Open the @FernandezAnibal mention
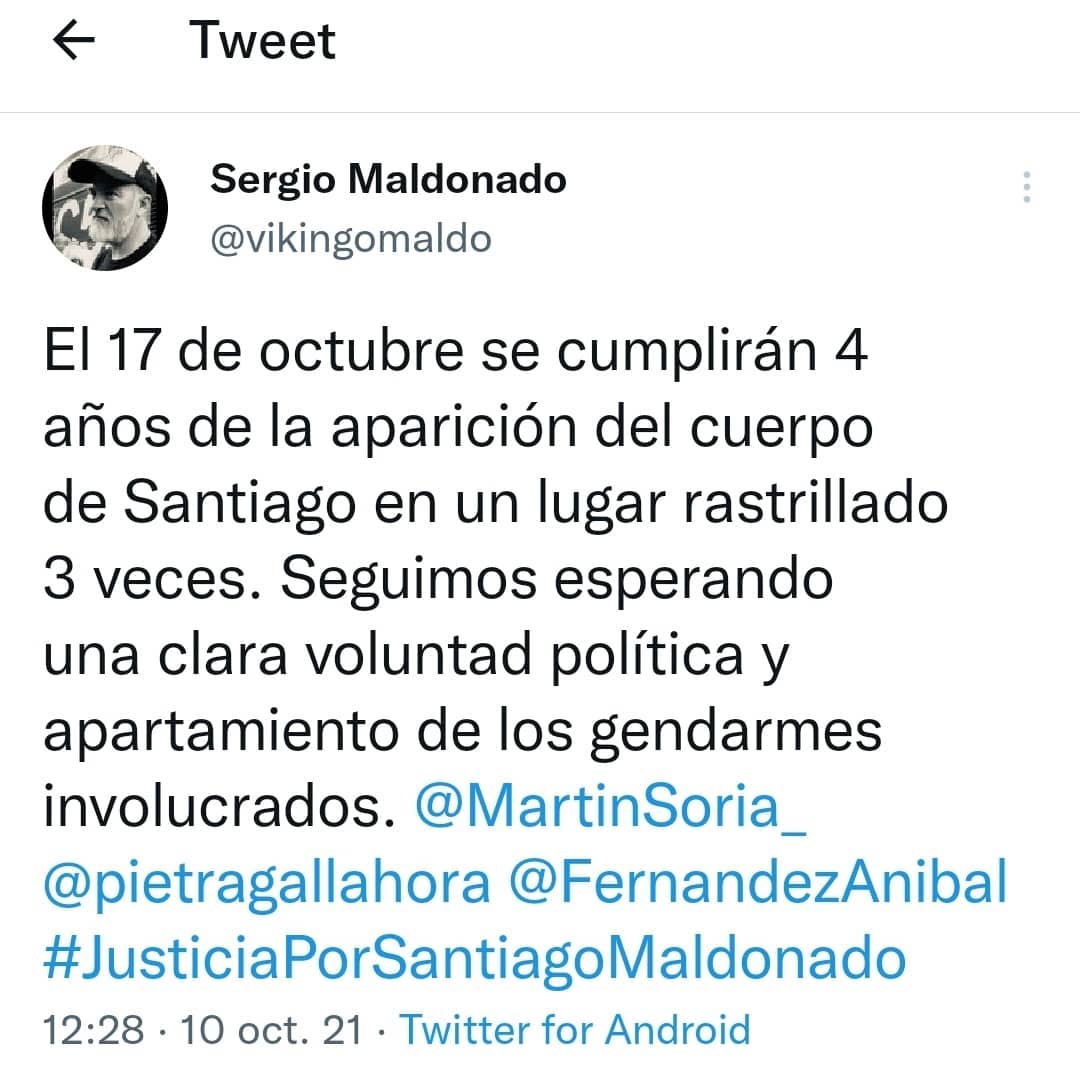This screenshot has width=1080, height=1080. [758, 880]
